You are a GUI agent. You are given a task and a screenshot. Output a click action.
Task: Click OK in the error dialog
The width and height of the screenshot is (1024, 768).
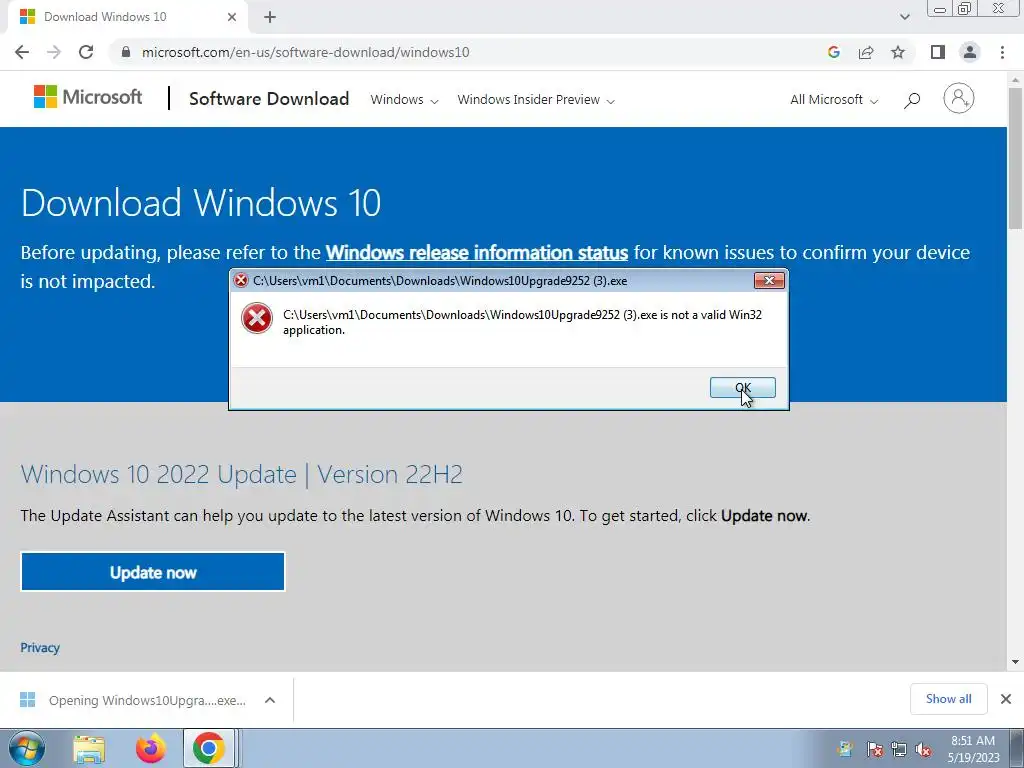743,387
